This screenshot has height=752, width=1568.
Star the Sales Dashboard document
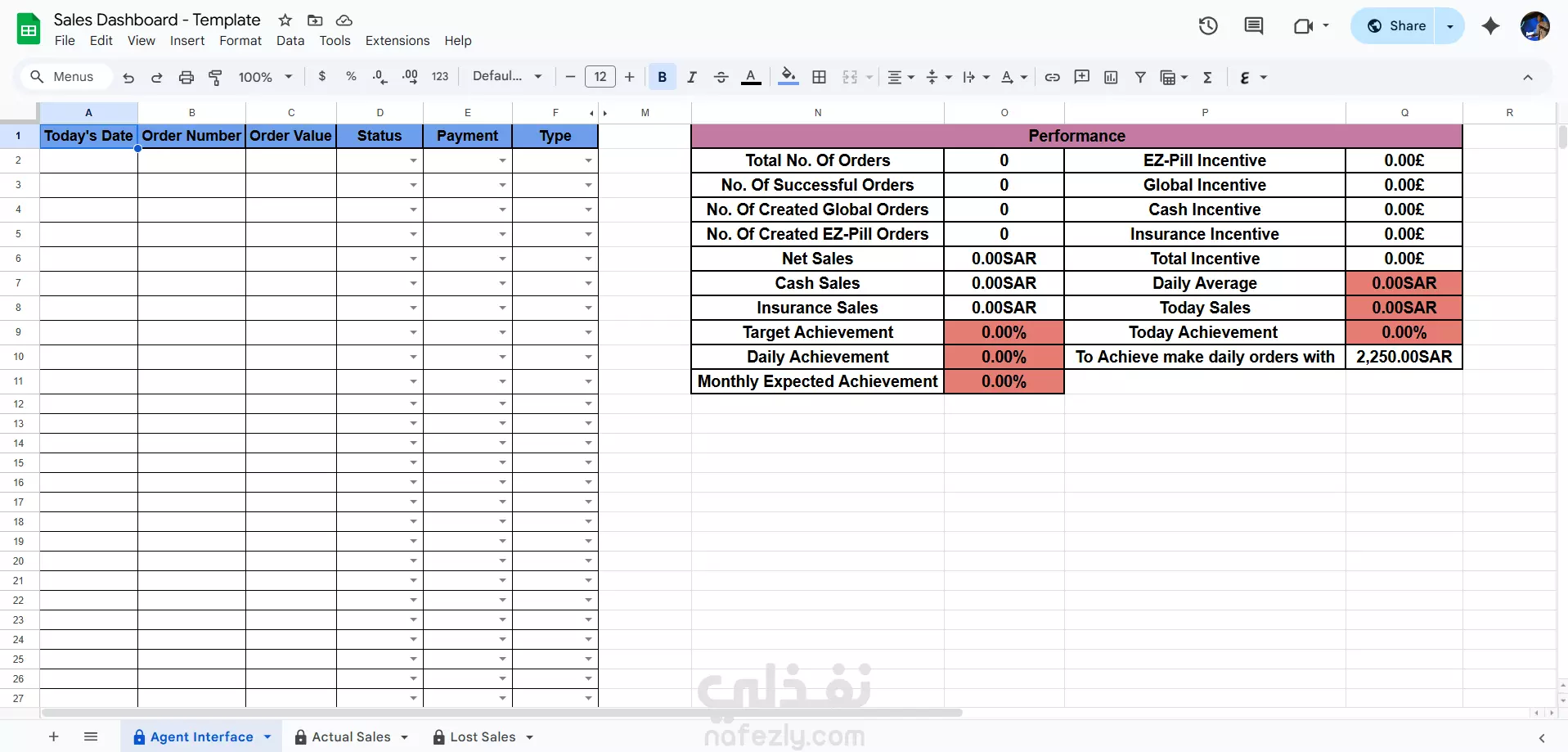coord(285,20)
